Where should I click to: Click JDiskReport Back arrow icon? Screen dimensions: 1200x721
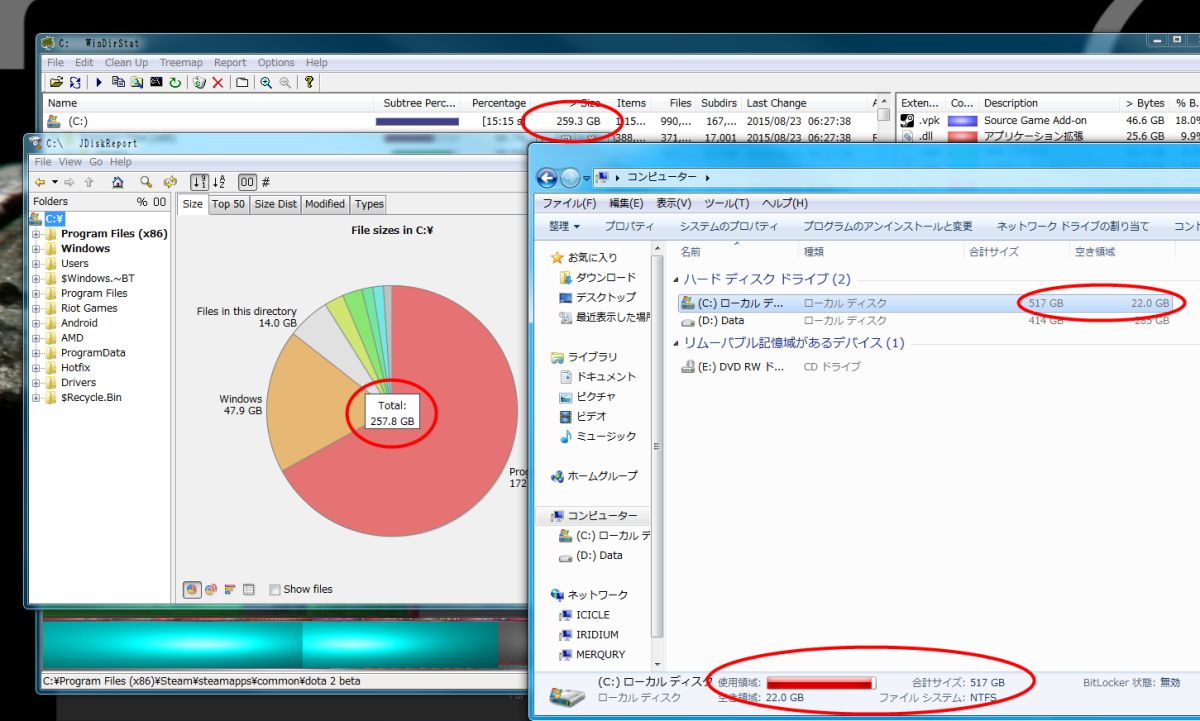[40, 182]
